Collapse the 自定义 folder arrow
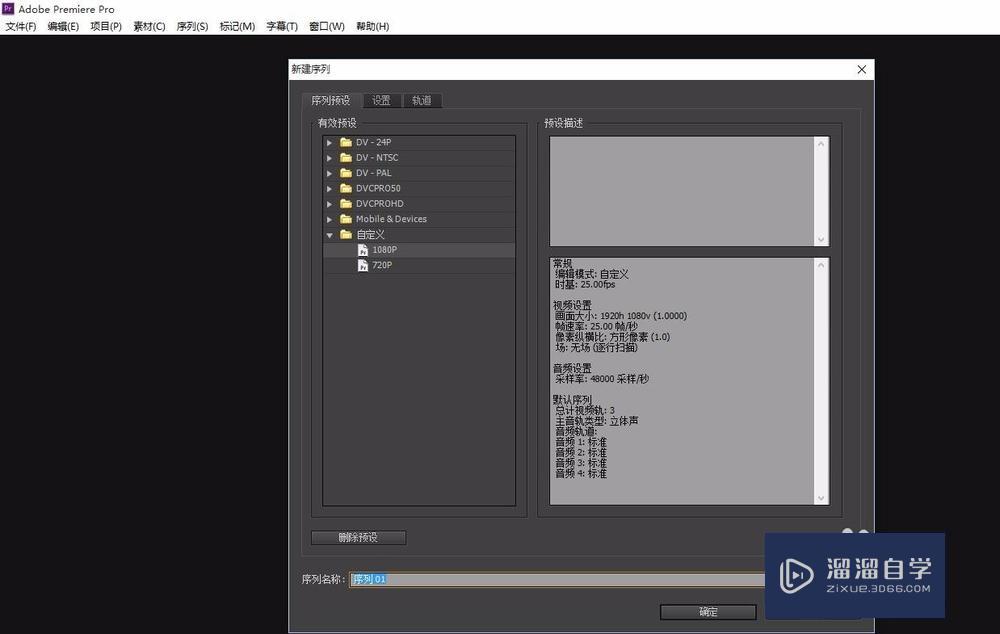Screen dimensions: 1000x634 [x=330, y=235]
